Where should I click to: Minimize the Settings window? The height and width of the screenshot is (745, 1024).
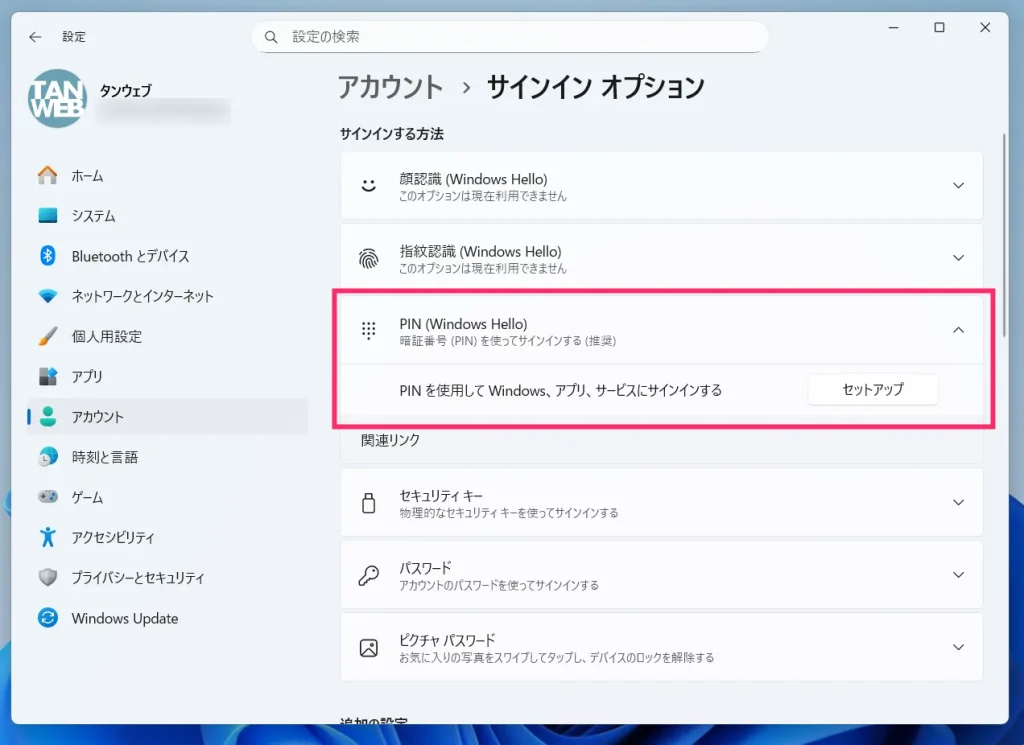pyautogui.click(x=893, y=27)
